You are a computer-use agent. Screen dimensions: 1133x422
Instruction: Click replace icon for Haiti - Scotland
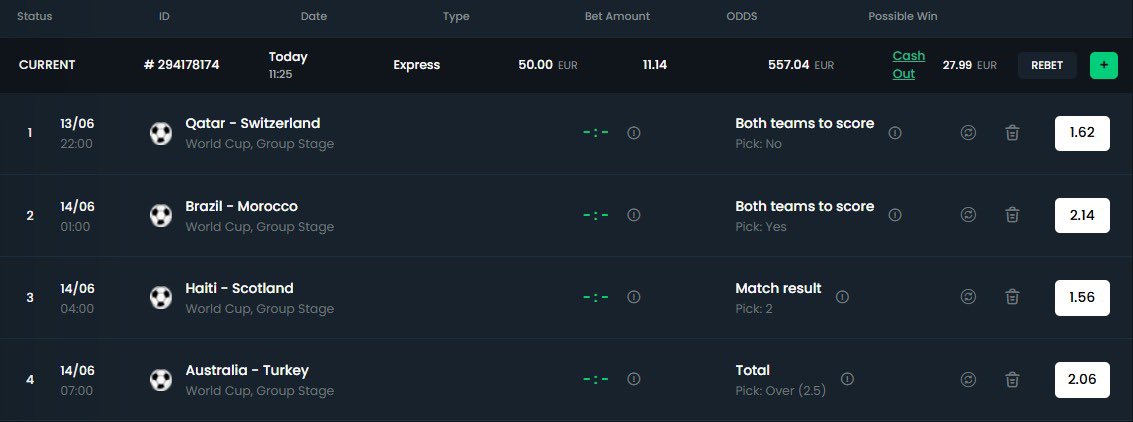tap(968, 297)
